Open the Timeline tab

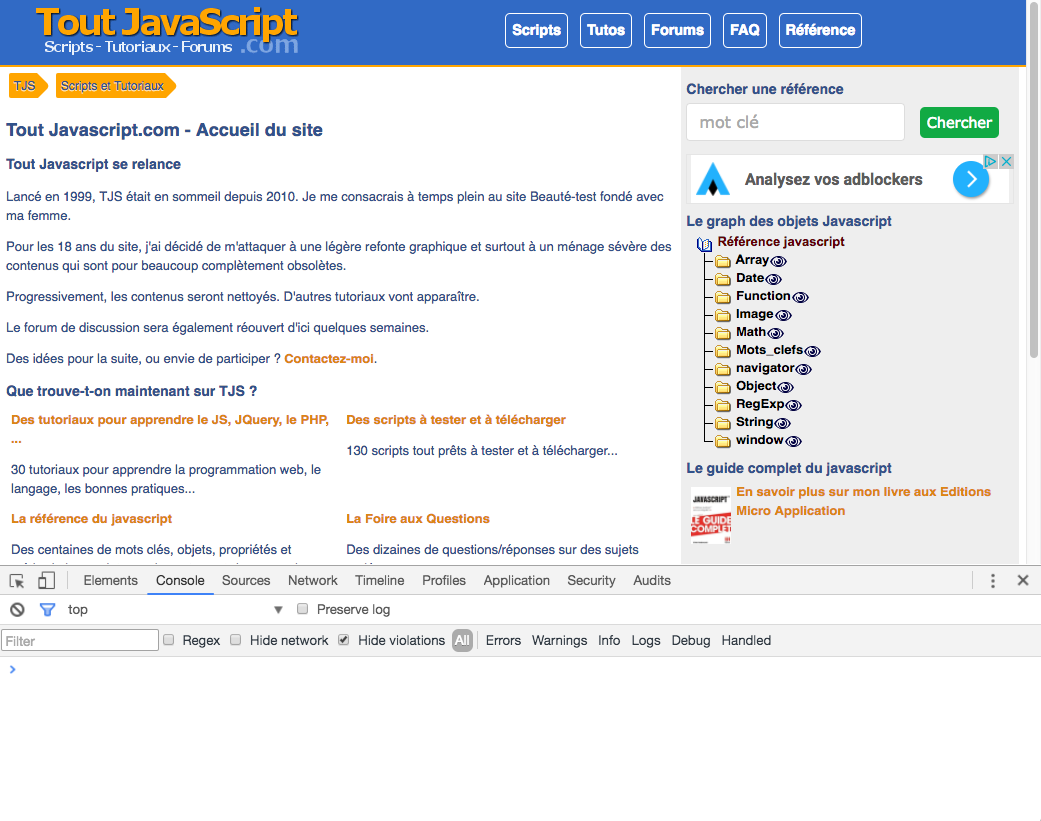pyautogui.click(x=379, y=580)
